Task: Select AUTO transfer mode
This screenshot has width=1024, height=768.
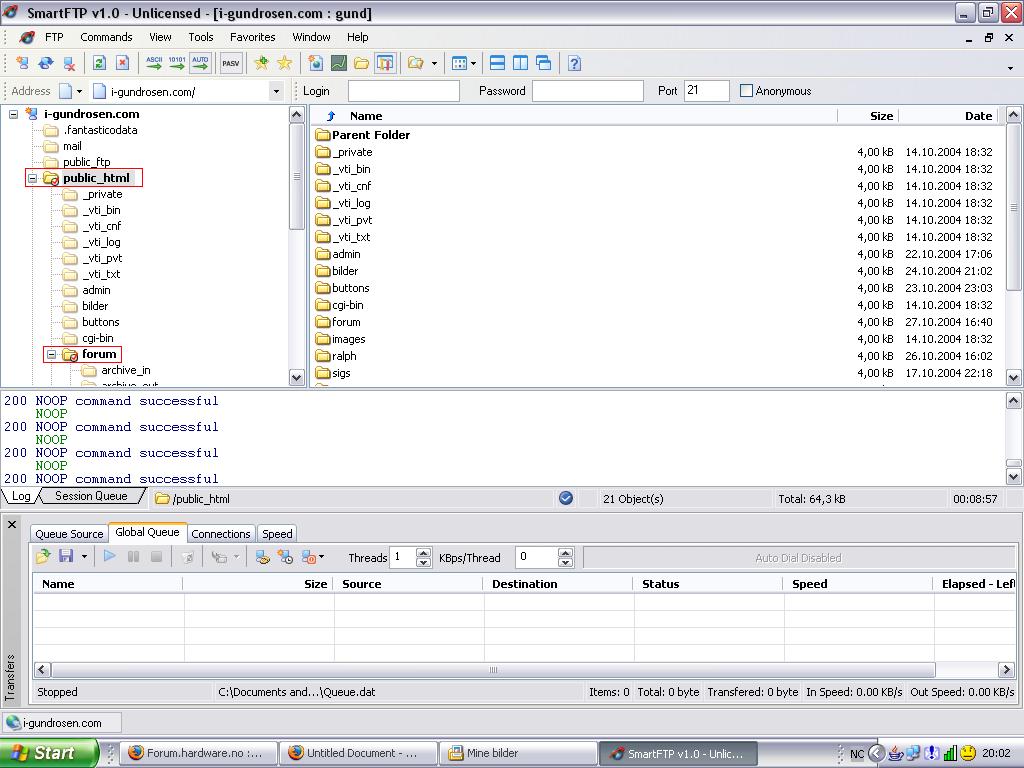Action: [200, 63]
